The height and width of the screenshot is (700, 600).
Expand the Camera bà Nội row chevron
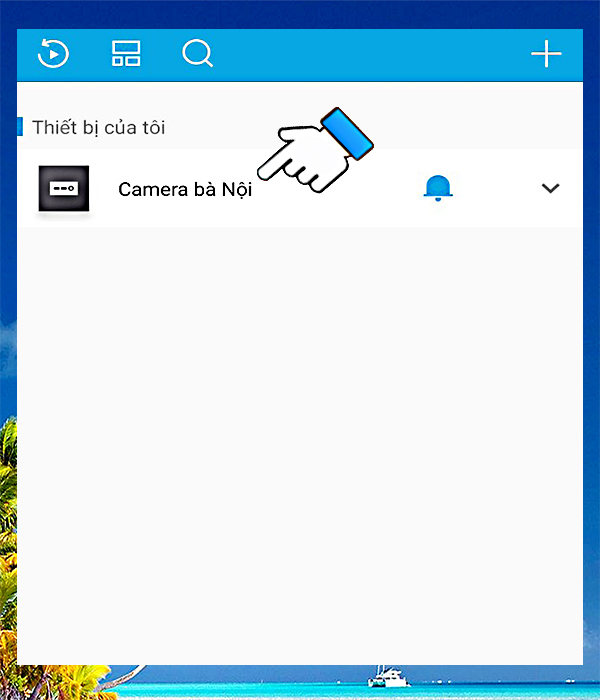[x=550, y=188]
